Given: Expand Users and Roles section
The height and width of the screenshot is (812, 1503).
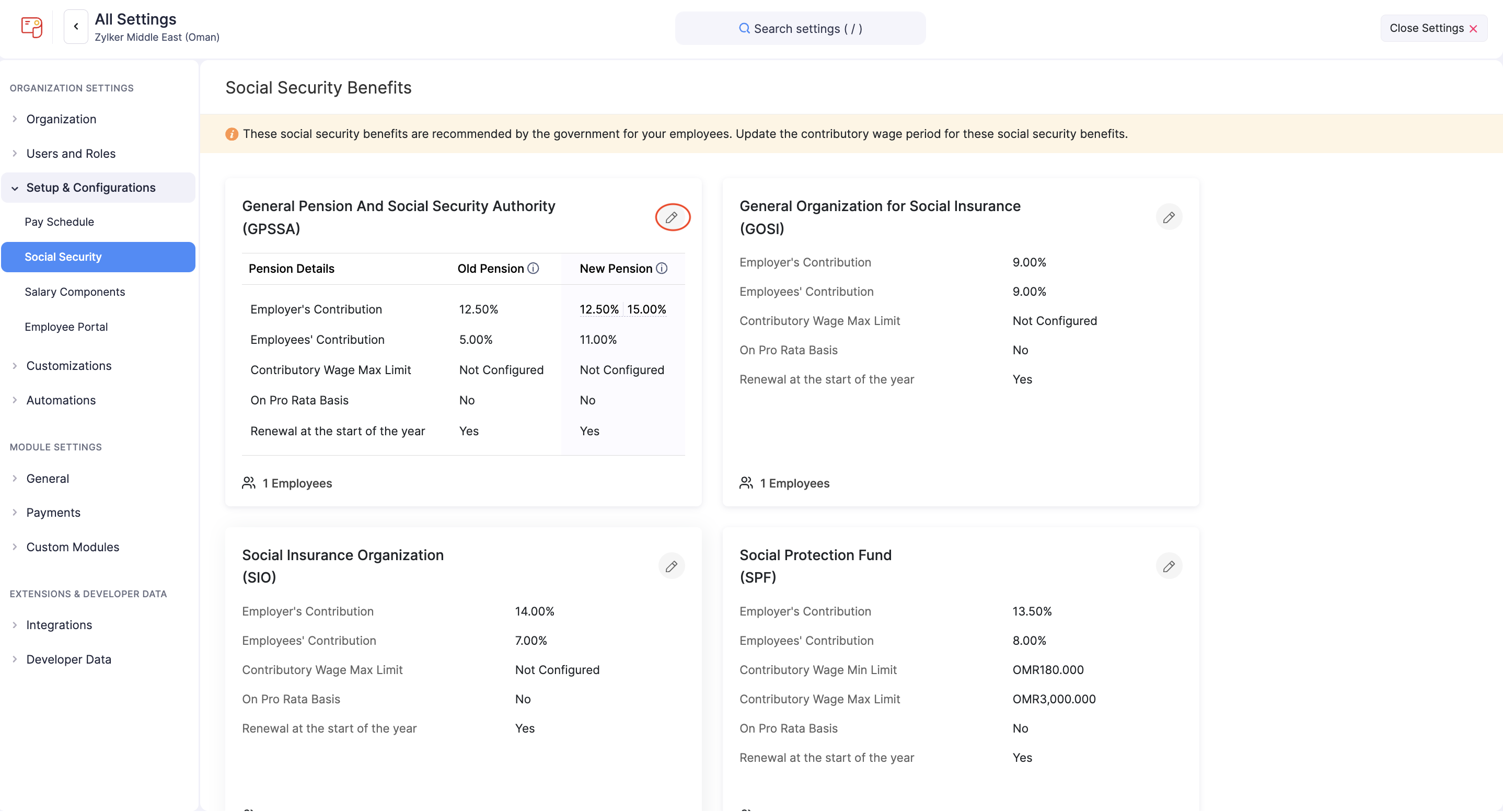Looking at the screenshot, I should click(71, 154).
